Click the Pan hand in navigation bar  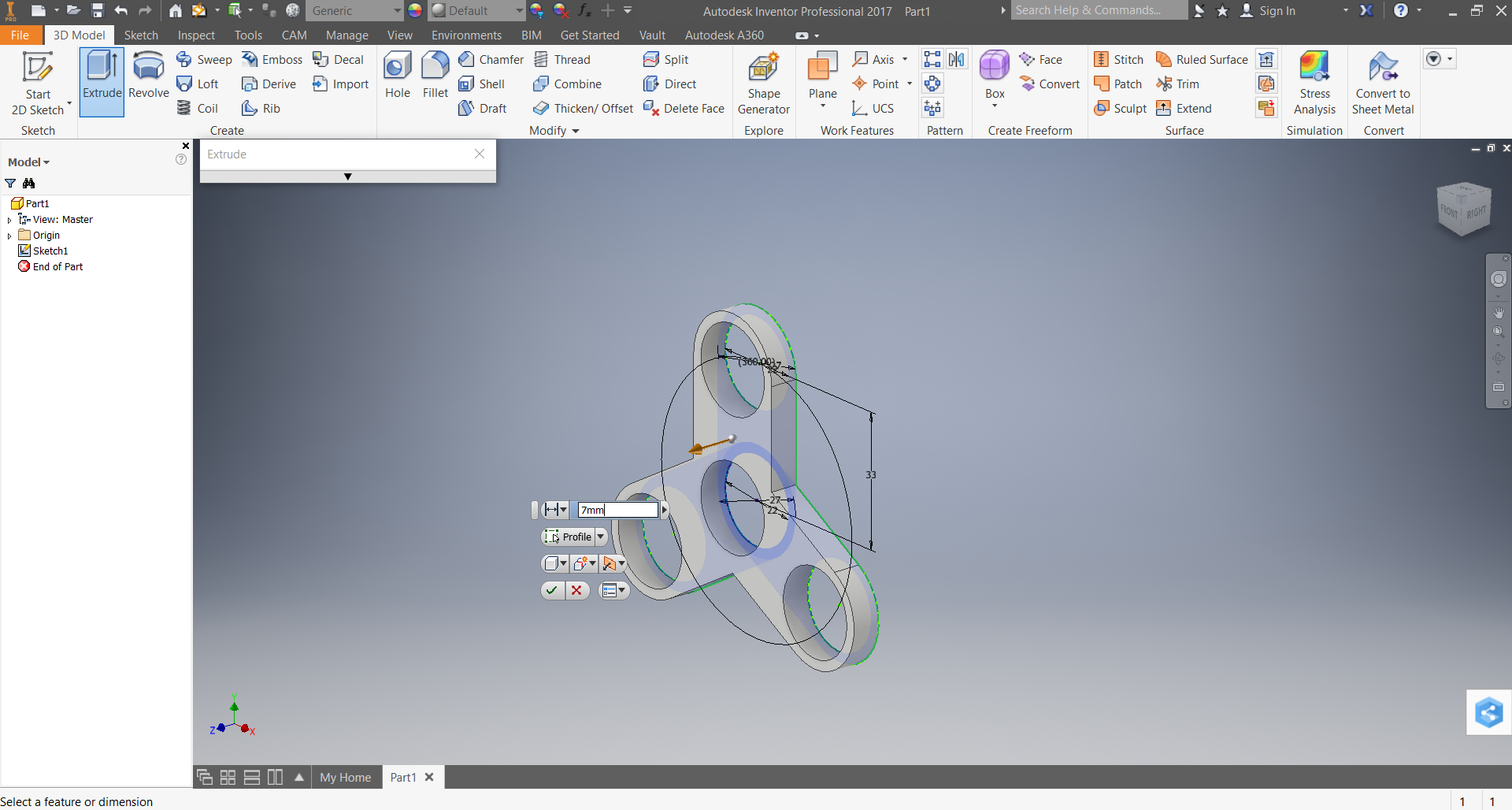click(1499, 313)
